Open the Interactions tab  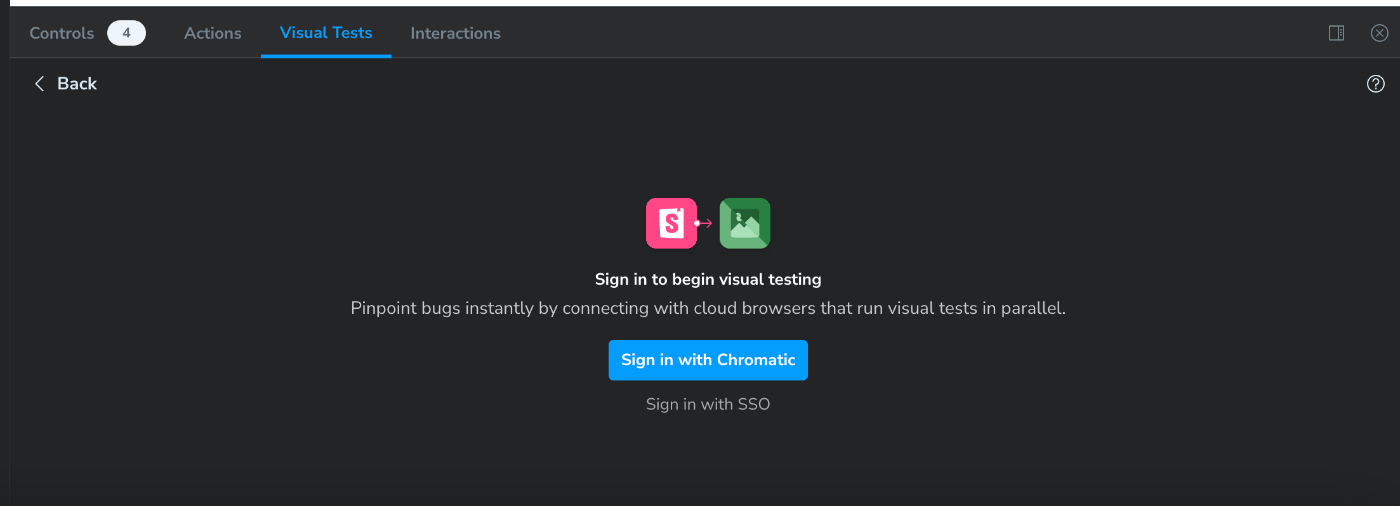point(455,33)
